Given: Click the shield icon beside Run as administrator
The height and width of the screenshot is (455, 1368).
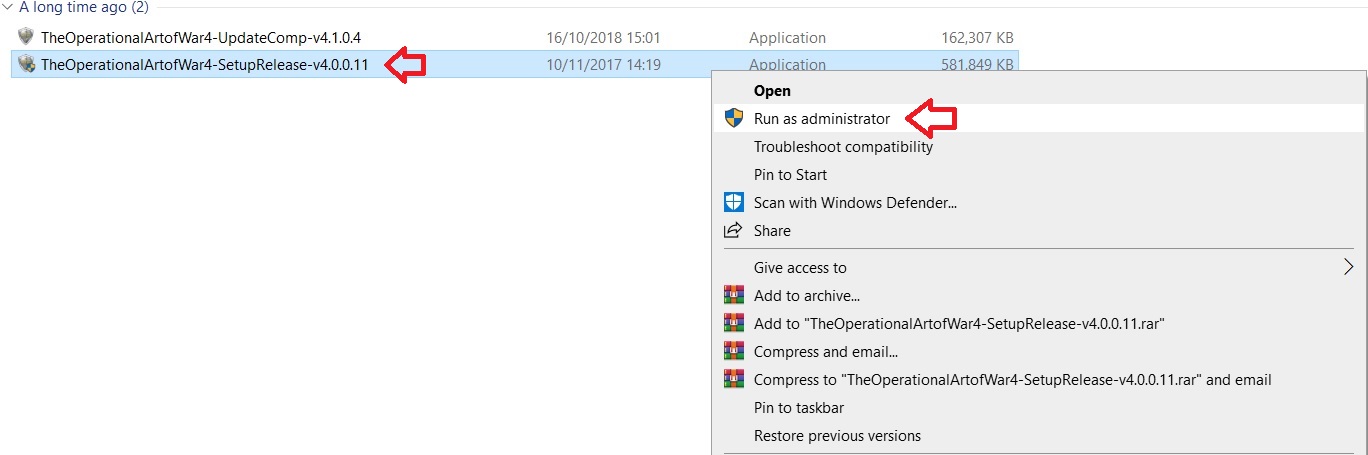Looking at the screenshot, I should tap(734, 118).
